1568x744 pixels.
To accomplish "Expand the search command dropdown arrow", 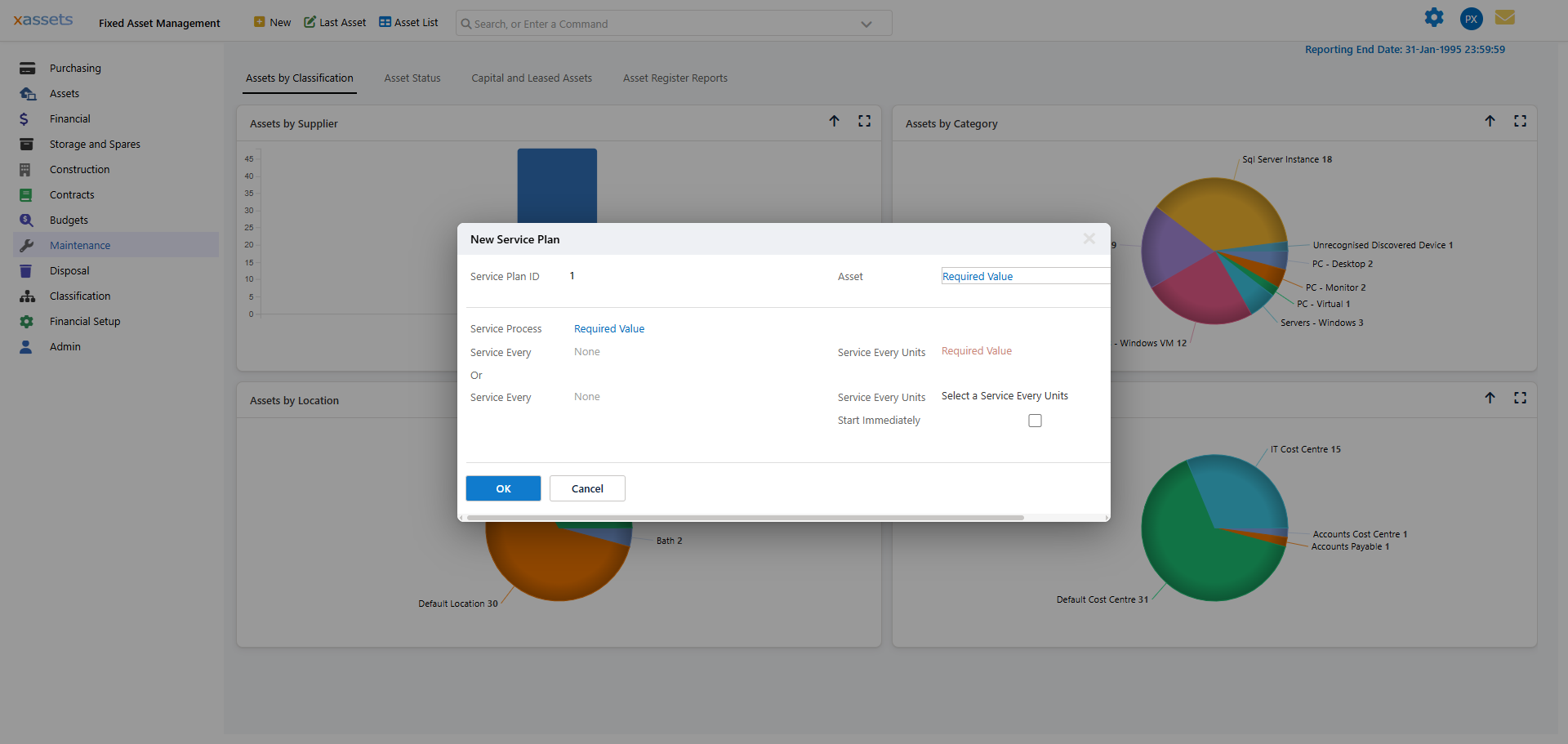I will click(866, 25).
